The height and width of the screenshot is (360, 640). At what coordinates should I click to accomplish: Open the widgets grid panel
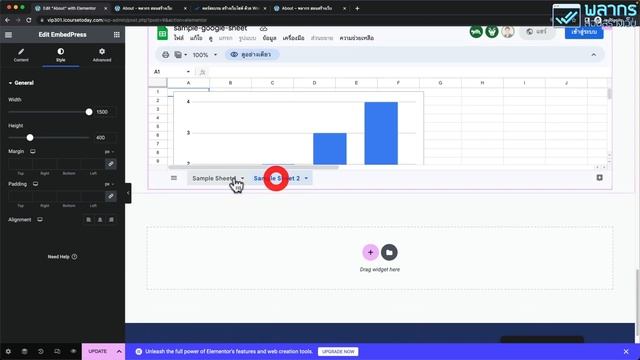click(x=117, y=35)
